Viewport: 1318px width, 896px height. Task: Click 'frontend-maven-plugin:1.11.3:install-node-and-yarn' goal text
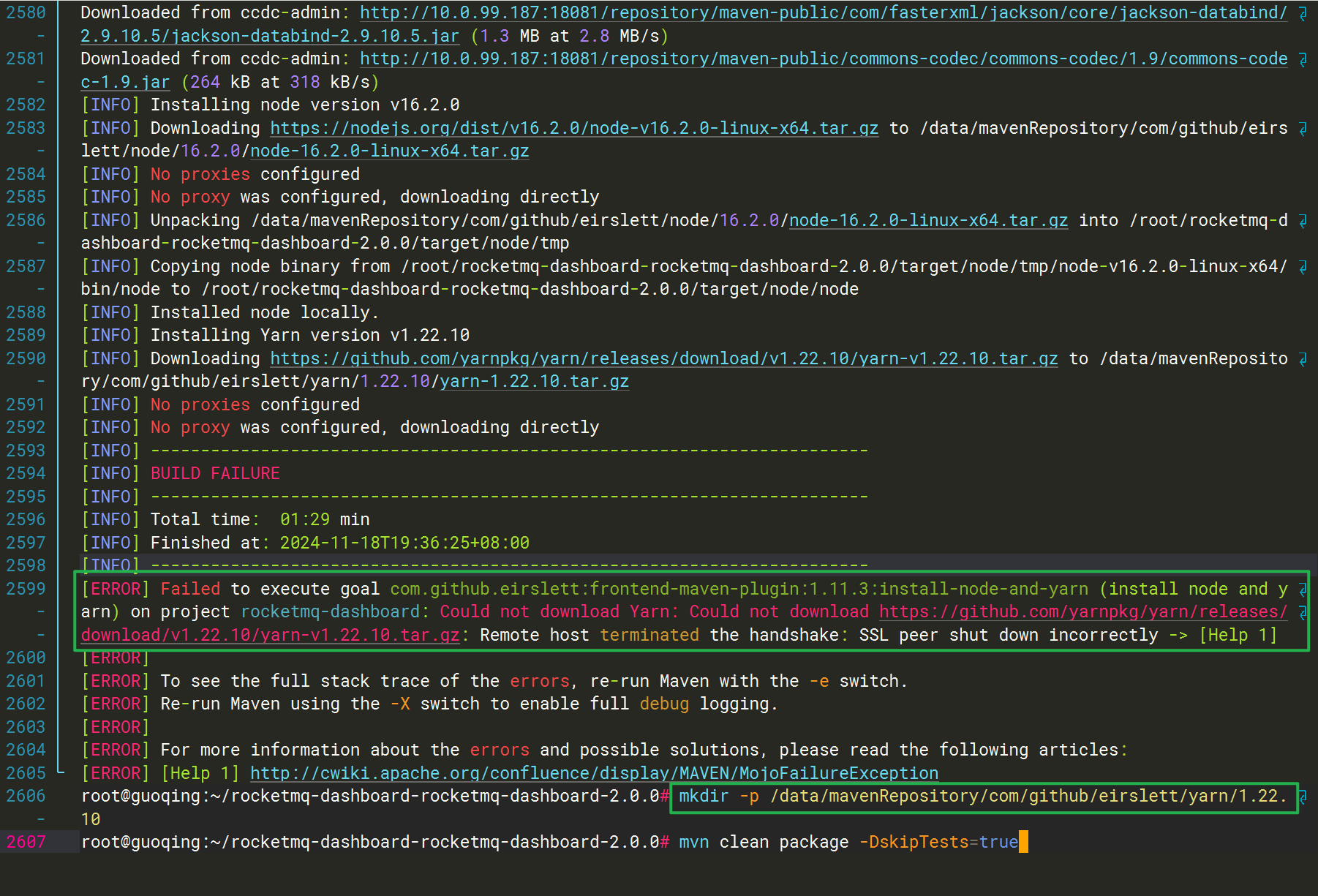(x=839, y=589)
